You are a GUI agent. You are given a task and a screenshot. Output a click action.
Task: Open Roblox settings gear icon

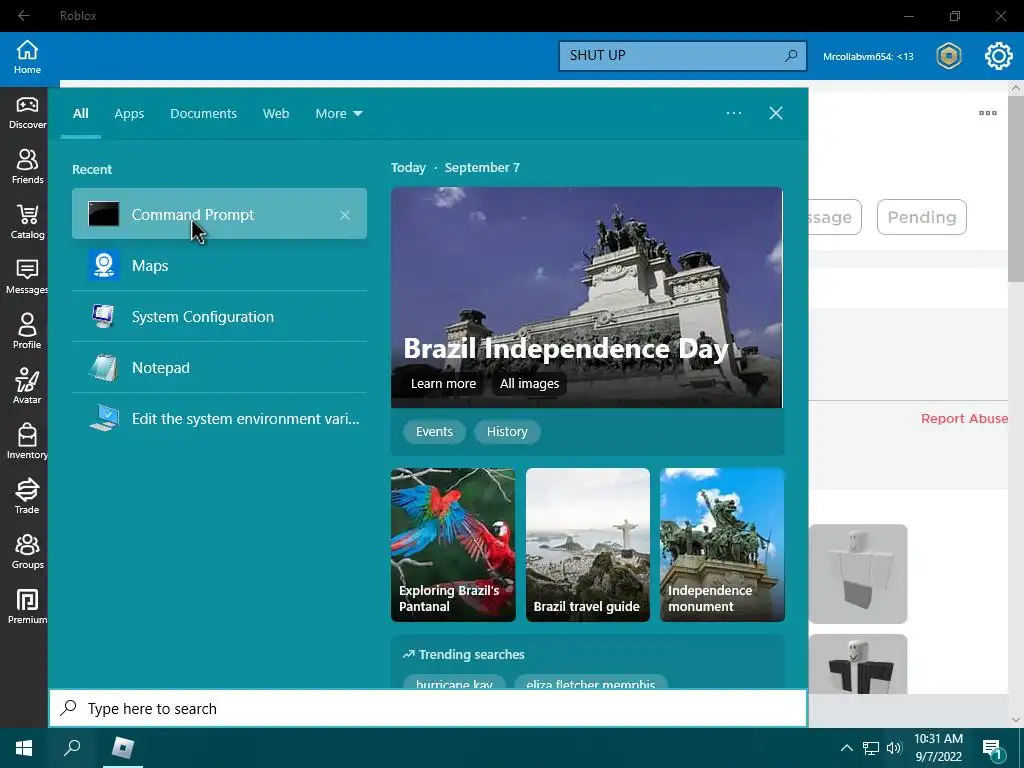click(x=998, y=56)
